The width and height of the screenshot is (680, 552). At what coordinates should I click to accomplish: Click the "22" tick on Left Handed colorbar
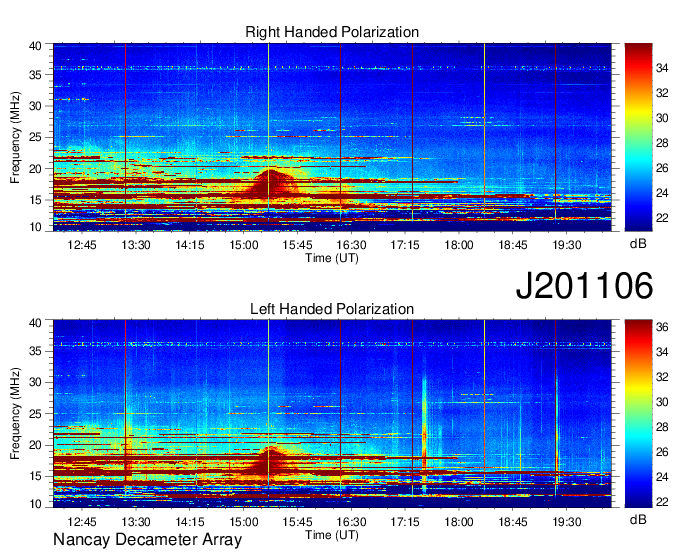click(x=662, y=502)
